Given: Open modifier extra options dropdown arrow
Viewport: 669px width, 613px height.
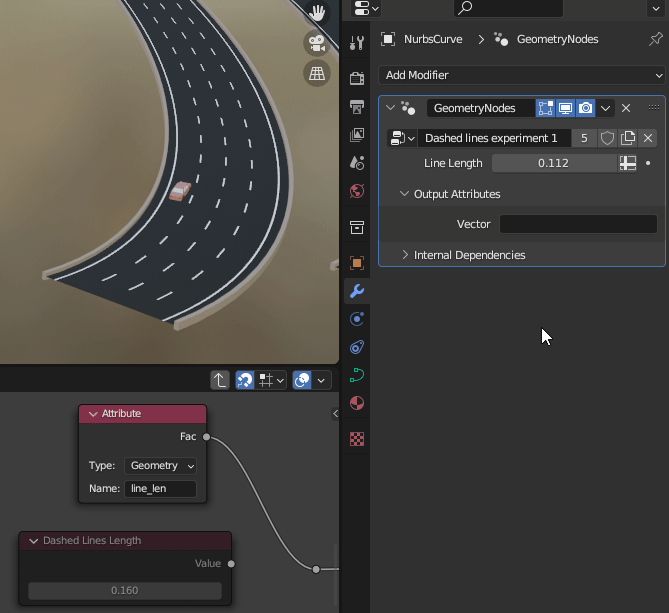Looking at the screenshot, I should [x=605, y=108].
